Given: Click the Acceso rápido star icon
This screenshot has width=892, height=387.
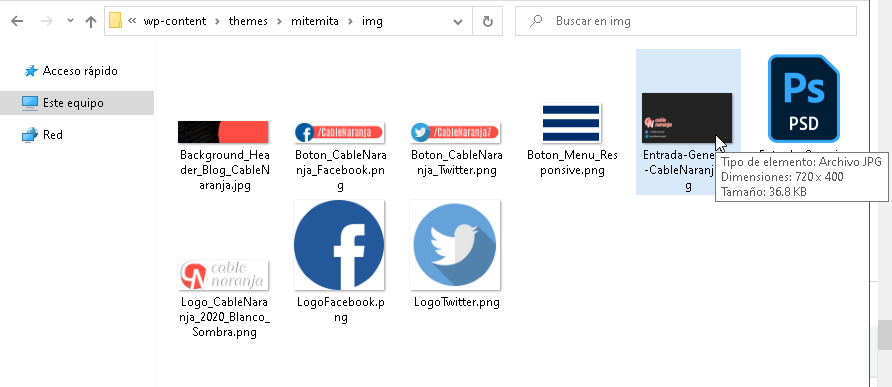Looking at the screenshot, I should pos(30,71).
